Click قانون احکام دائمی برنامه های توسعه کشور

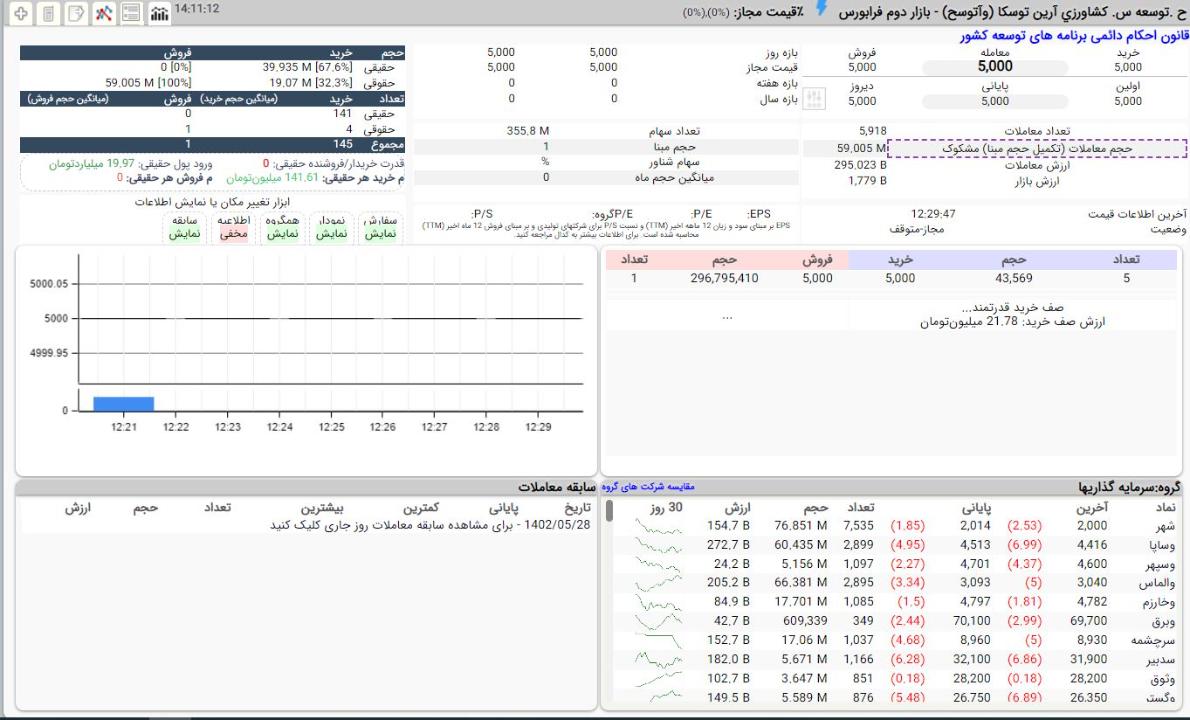tap(1073, 35)
